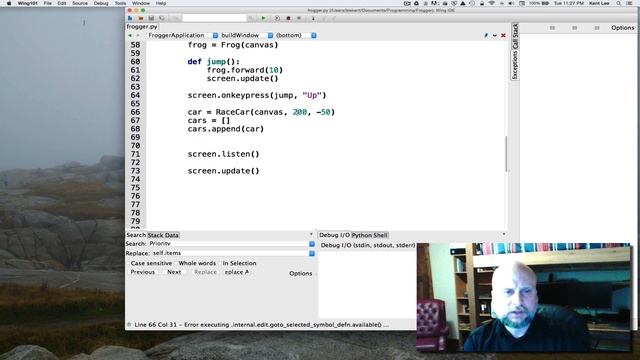The height and width of the screenshot is (360, 640).
Task: Open the FroggerApplication class dropdown
Action: point(216,36)
